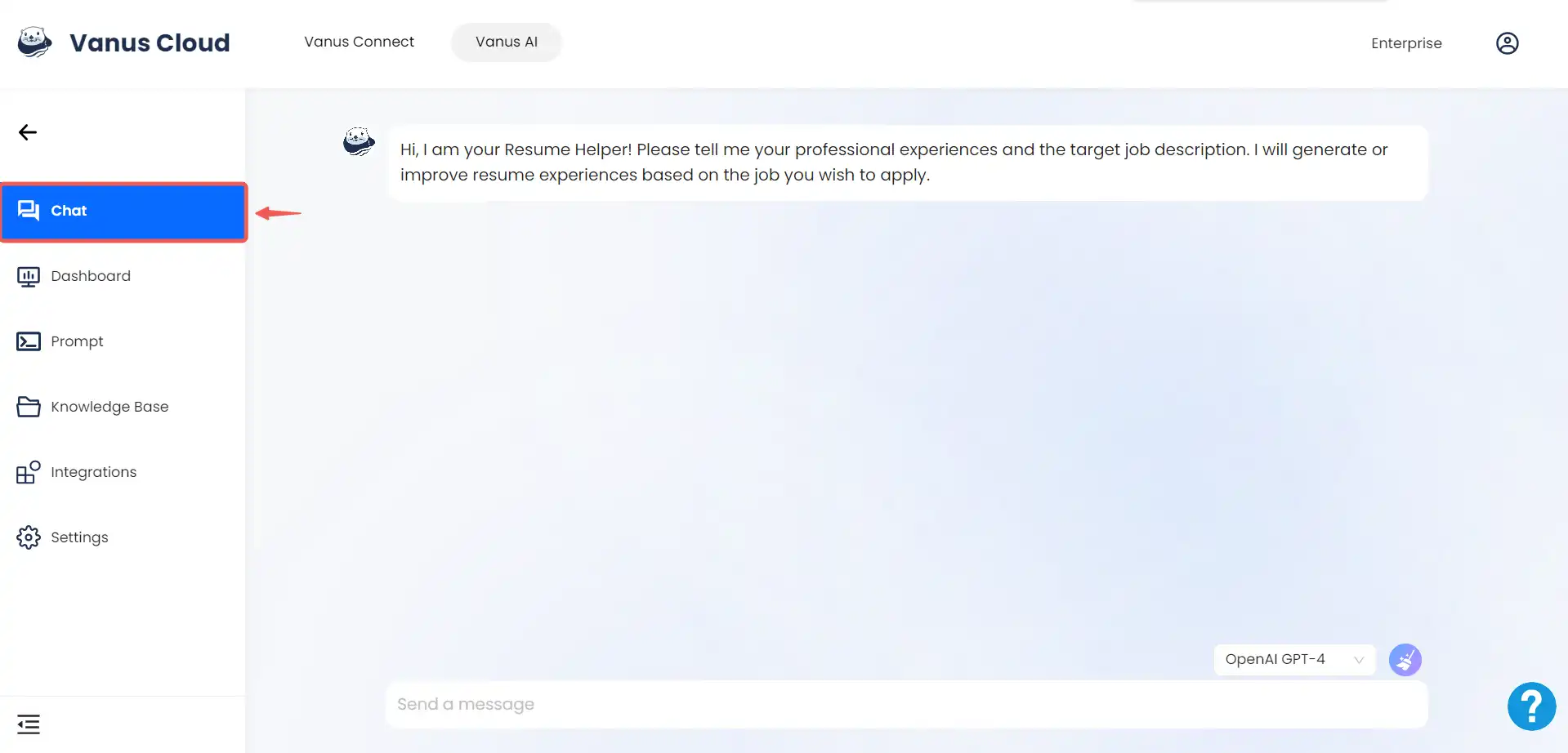Viewport: 1568px width, 753px height.
Task: Click the back arrow icon in sidebar
Action: [28, 132]
